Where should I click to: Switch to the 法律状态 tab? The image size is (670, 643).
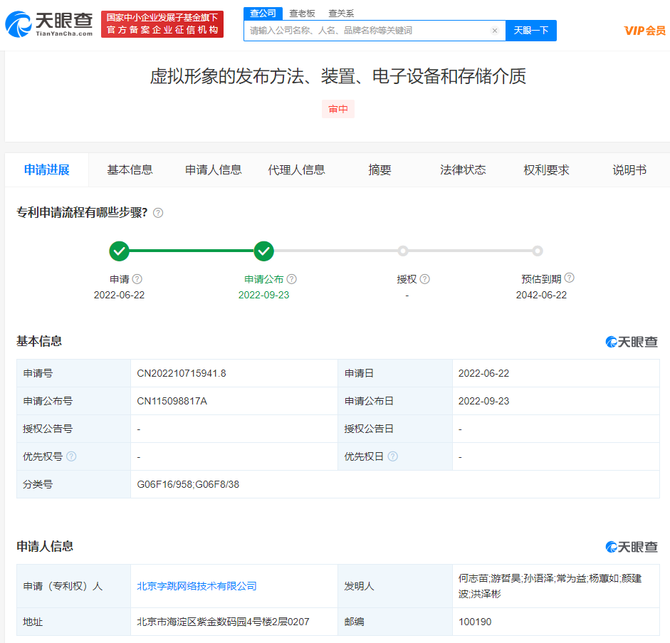click(x=463, y=170)
